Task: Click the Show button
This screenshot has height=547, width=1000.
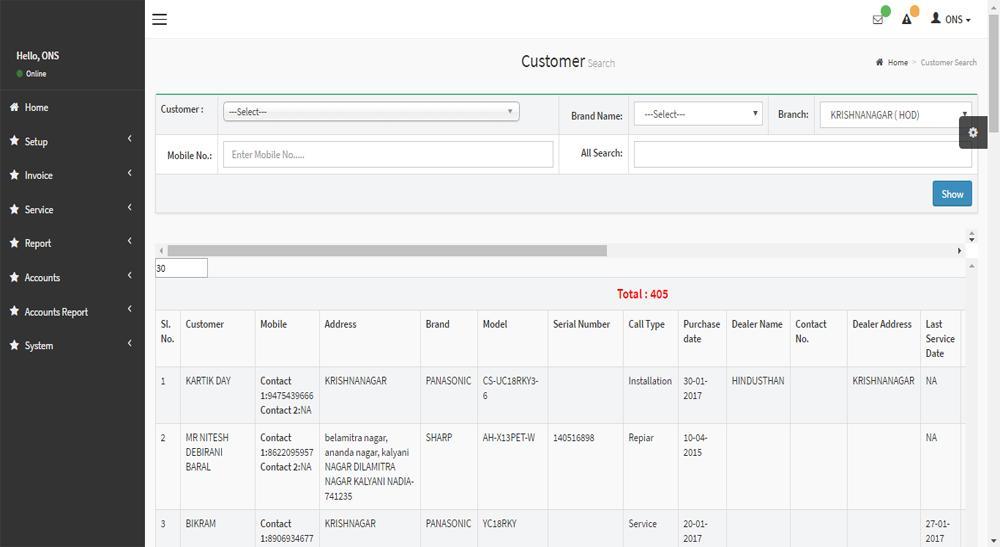Action: (x=952, y=194)
